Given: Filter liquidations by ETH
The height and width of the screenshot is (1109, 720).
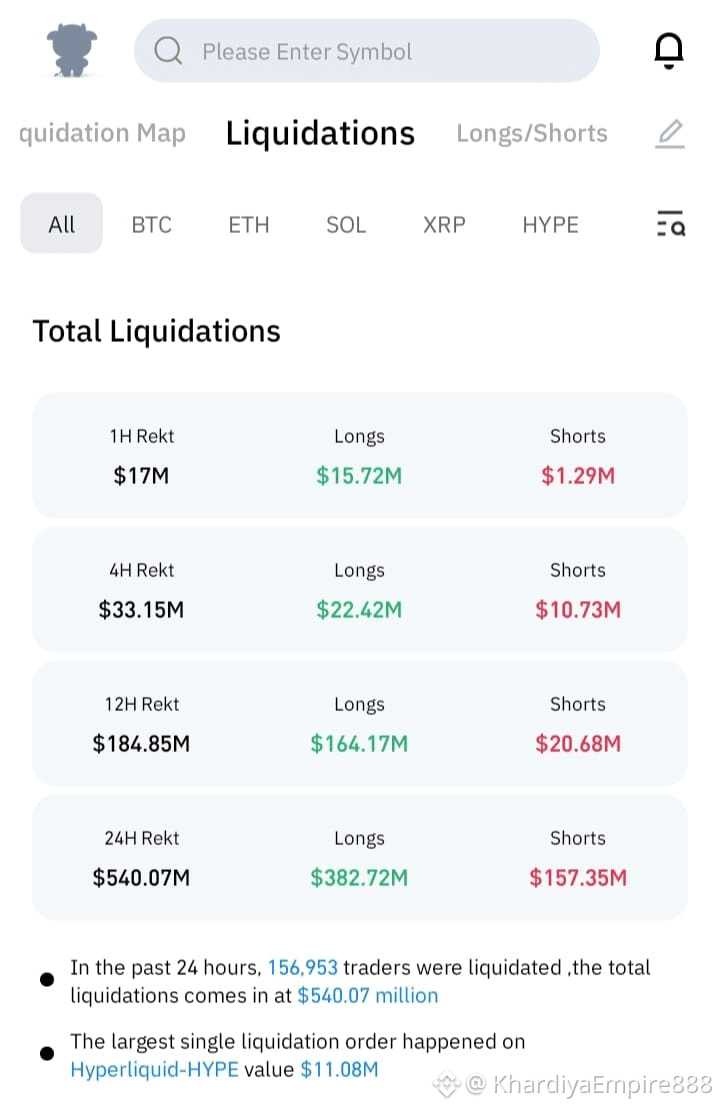Looking at the screenshot, I should pos(248,224).
